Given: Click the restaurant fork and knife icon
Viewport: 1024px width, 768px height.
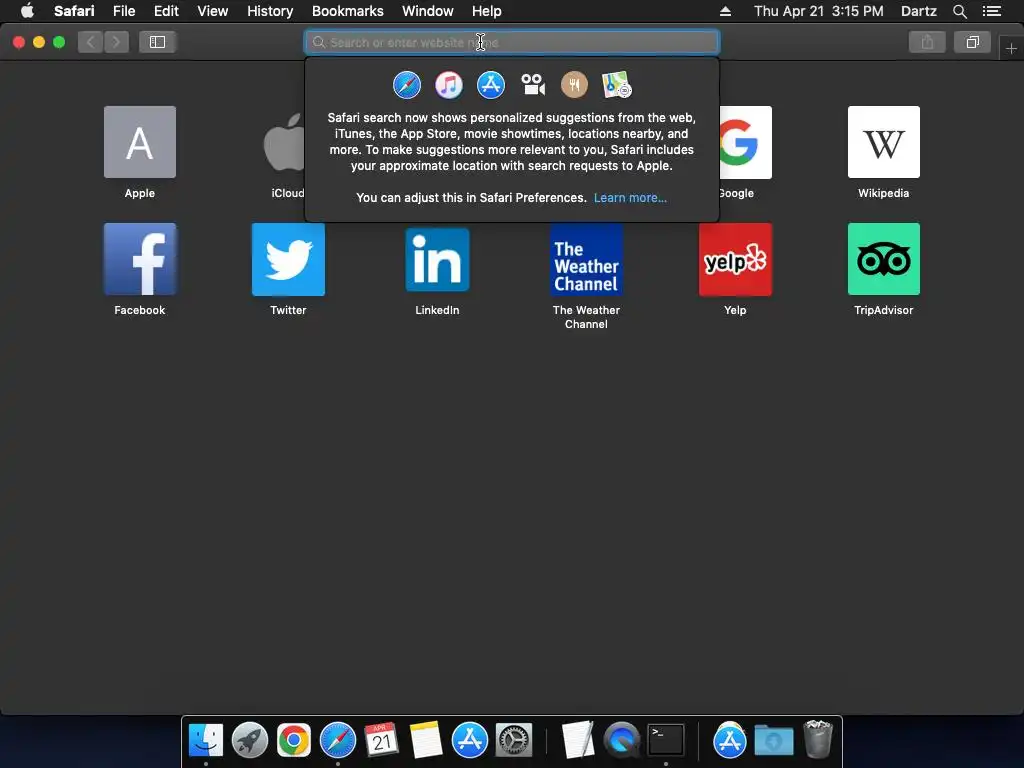Looking at the screenshot, I should pos(575,85).
